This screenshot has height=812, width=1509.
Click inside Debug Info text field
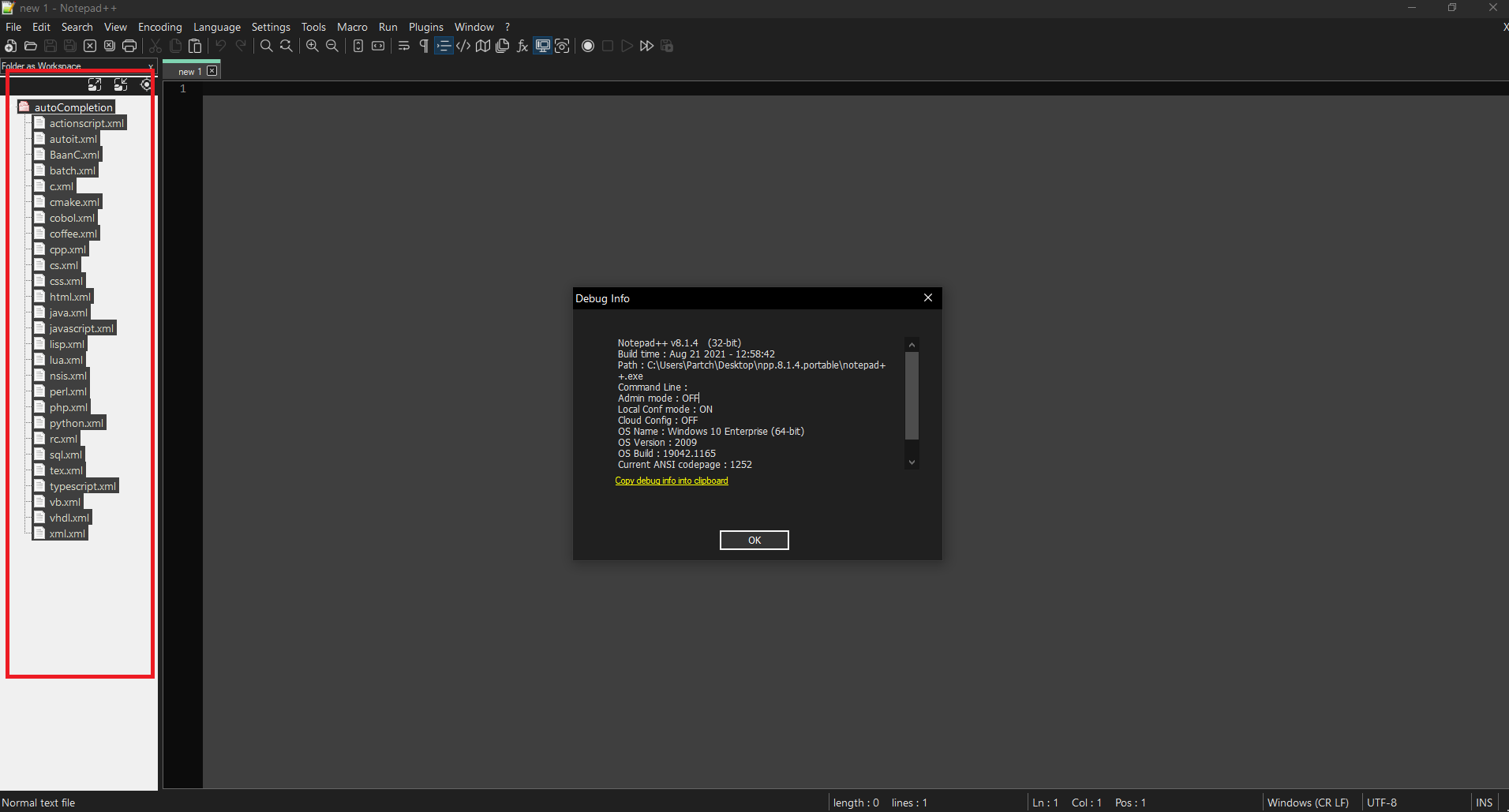click(x=760, y=403)
